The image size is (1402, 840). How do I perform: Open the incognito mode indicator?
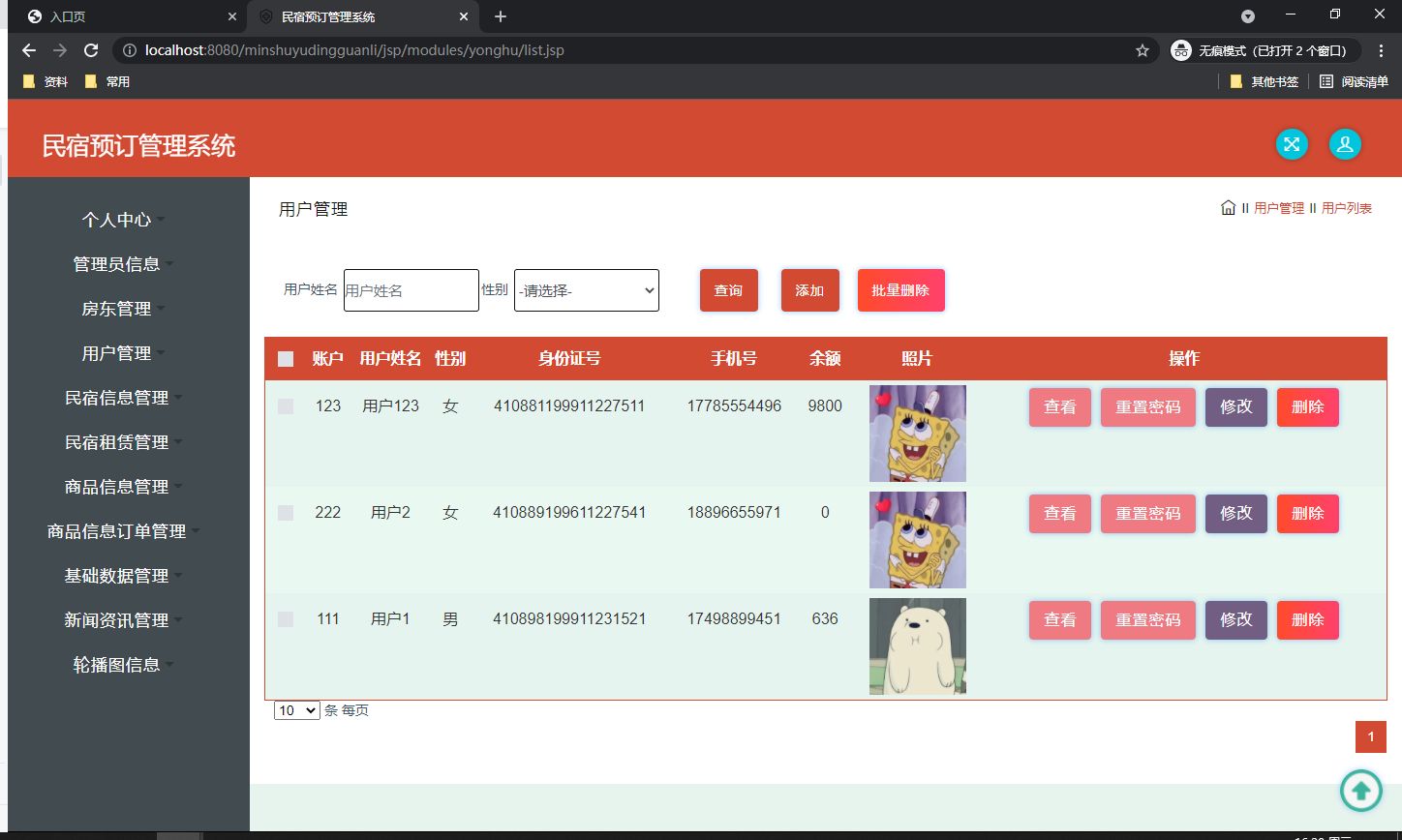click(x=1265, y=50)
